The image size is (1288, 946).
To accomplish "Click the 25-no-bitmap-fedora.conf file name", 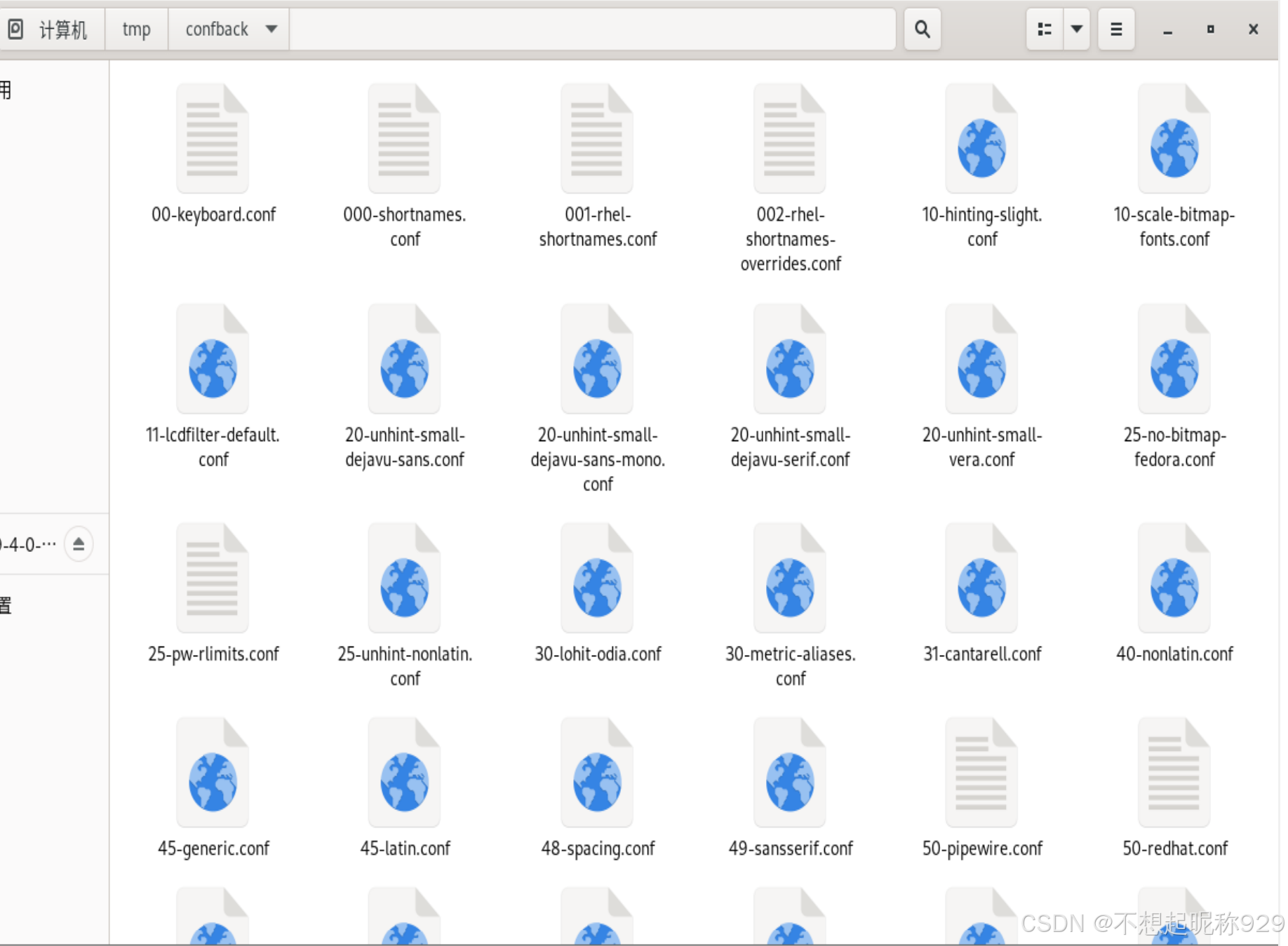I will 1174,447.
